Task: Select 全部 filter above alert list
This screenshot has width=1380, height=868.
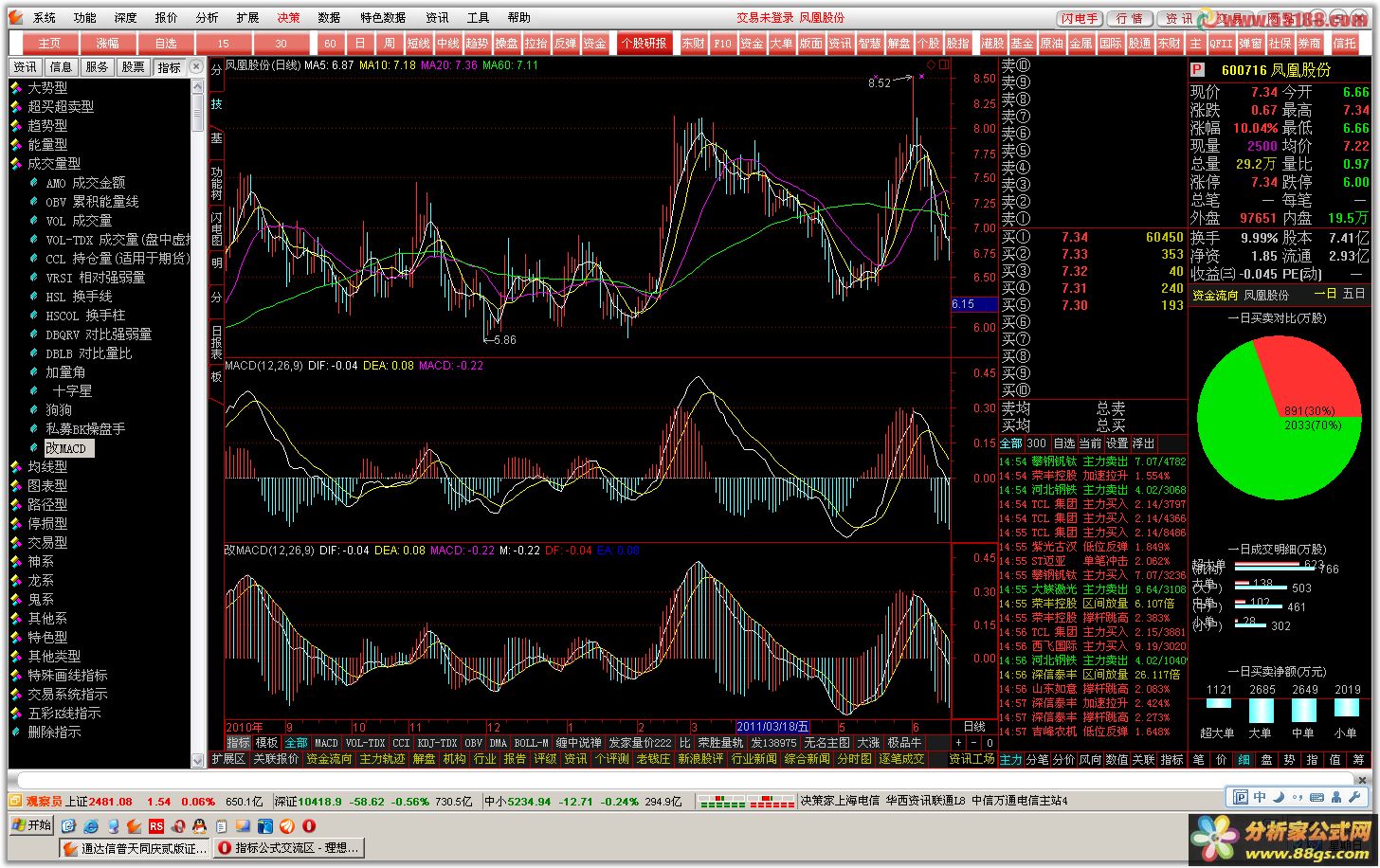Action: click(1011, 443)
